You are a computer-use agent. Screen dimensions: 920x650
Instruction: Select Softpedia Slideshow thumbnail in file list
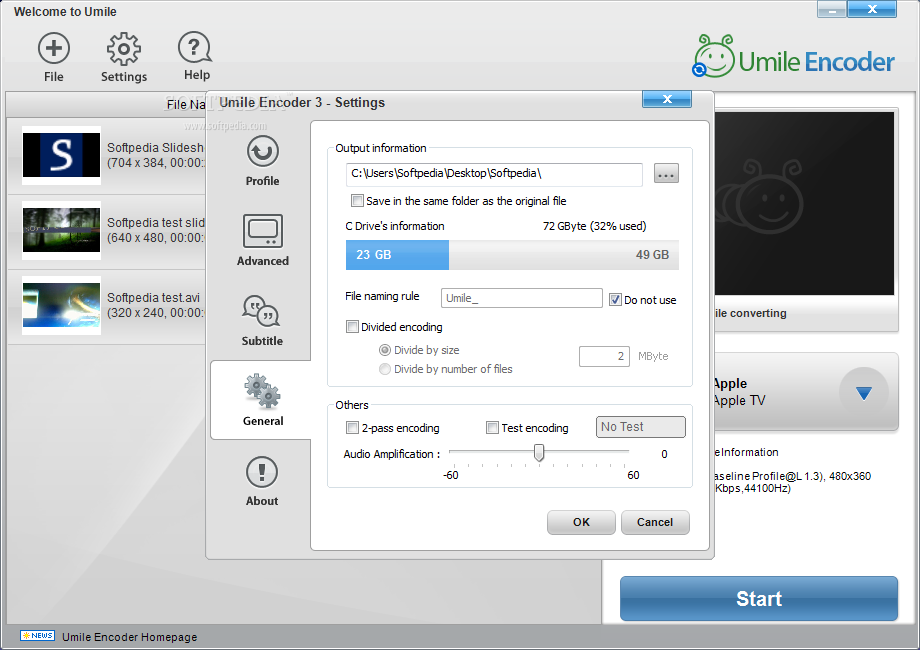coord(62,155)
